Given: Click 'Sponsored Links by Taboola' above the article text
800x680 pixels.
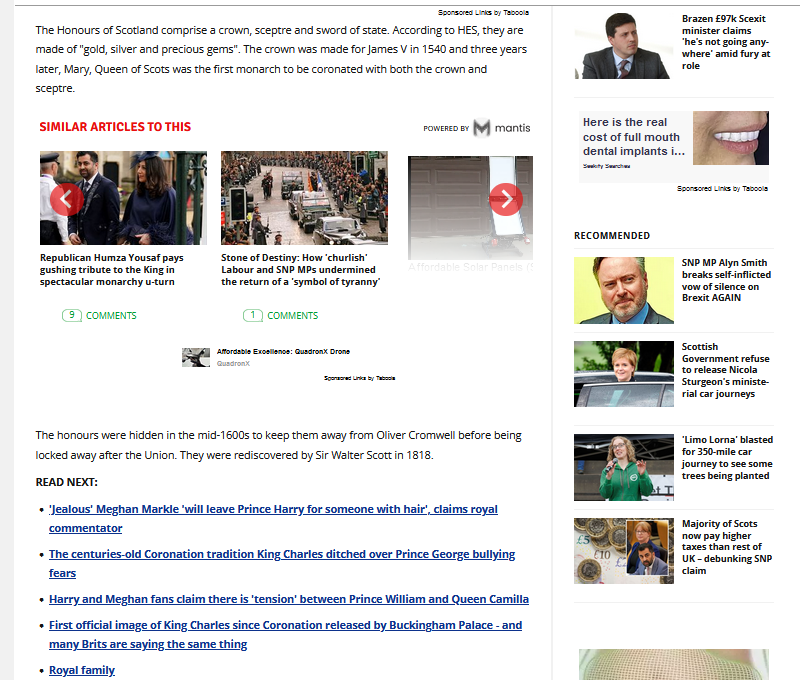Looking at the screenshot, I should [x=483, y=12].
